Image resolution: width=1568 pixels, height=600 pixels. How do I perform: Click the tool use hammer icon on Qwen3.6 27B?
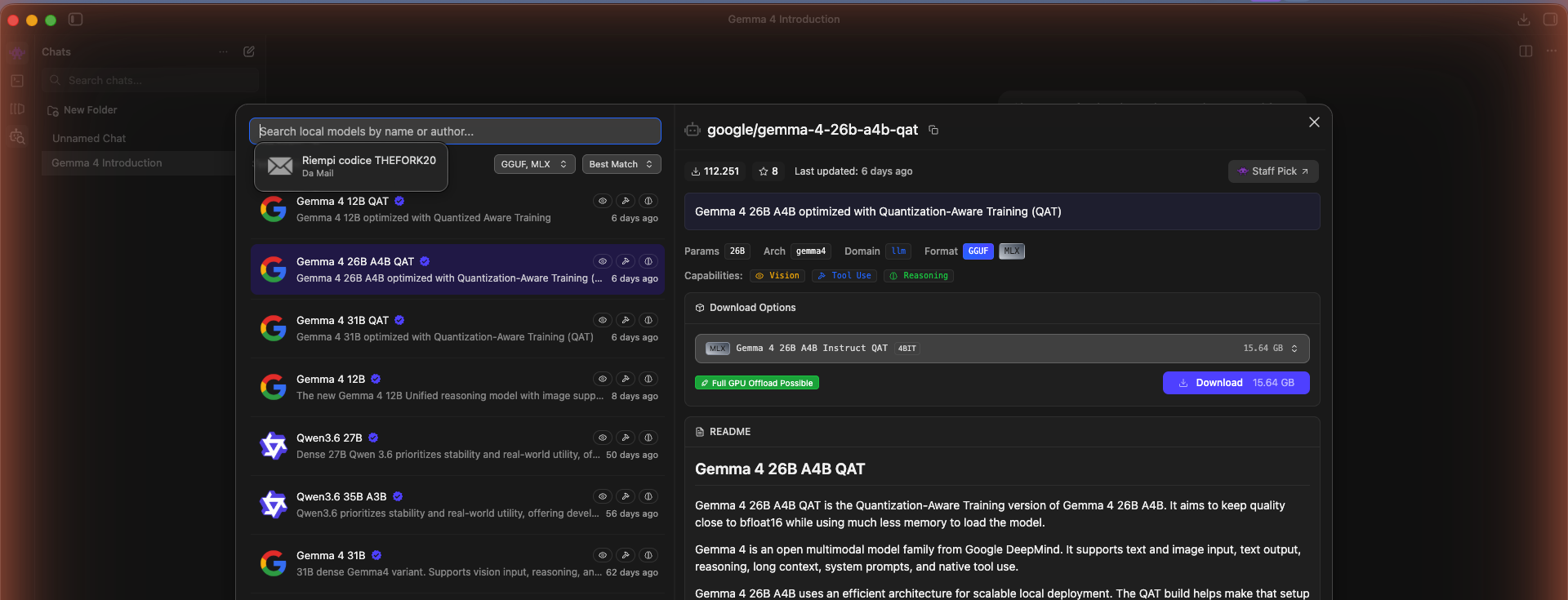pyautogui.click(x=626, y=438)
